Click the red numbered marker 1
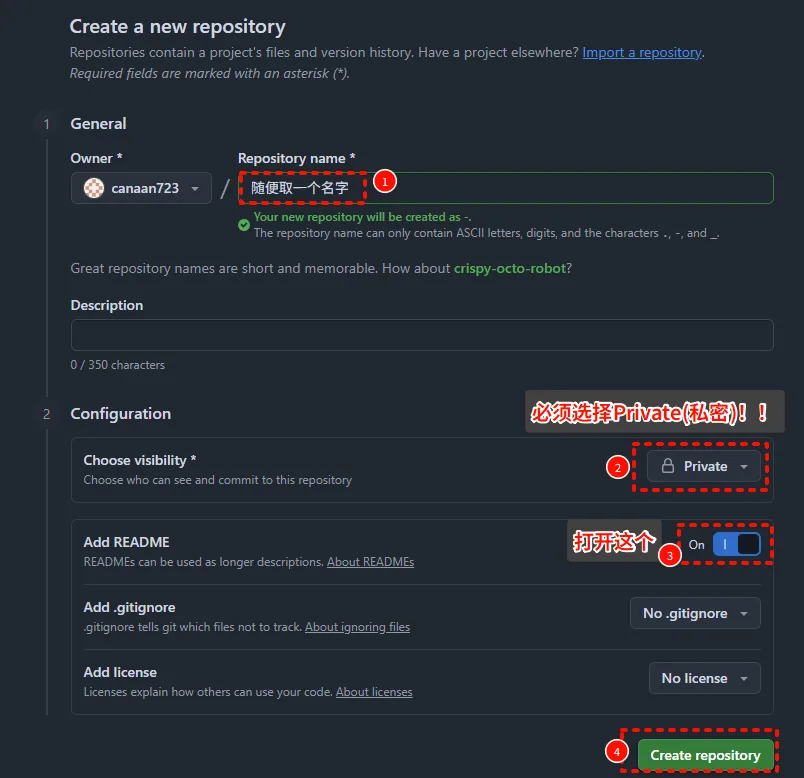 click(x=385, y=182)
